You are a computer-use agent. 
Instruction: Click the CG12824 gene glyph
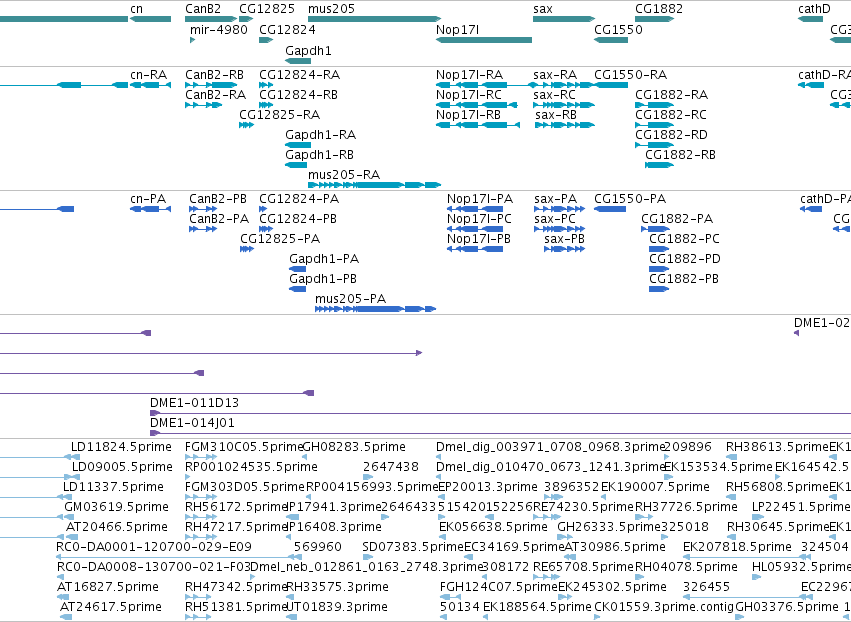(x=266, y=40)
